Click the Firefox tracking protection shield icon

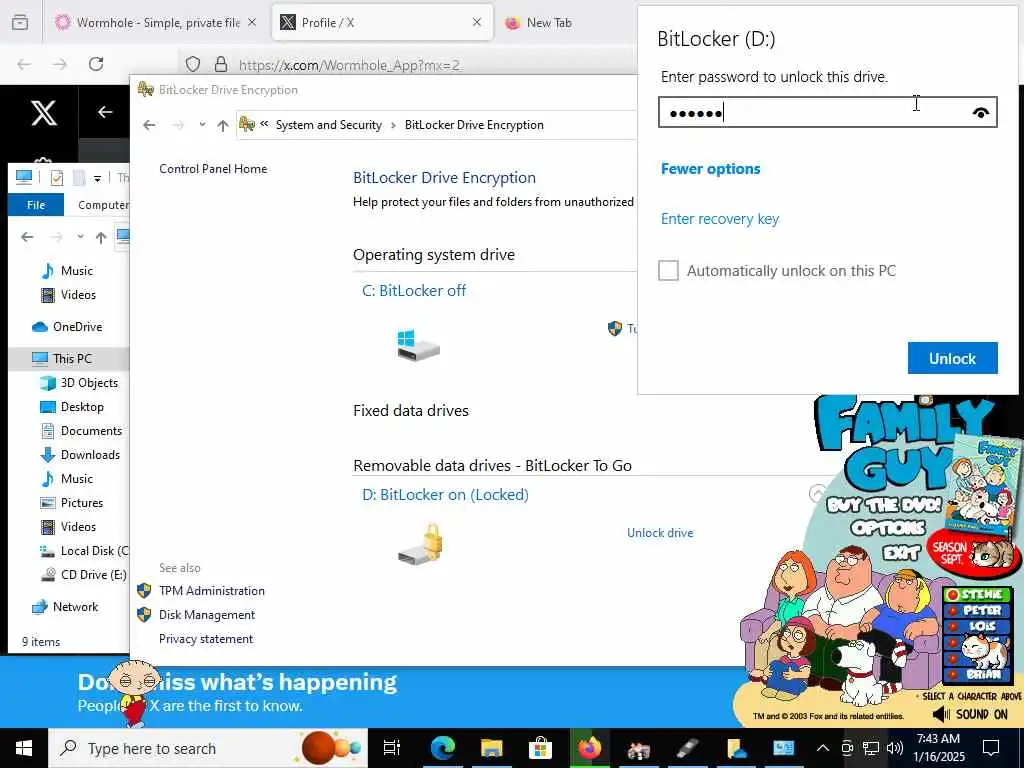click(x=193, y=64)
